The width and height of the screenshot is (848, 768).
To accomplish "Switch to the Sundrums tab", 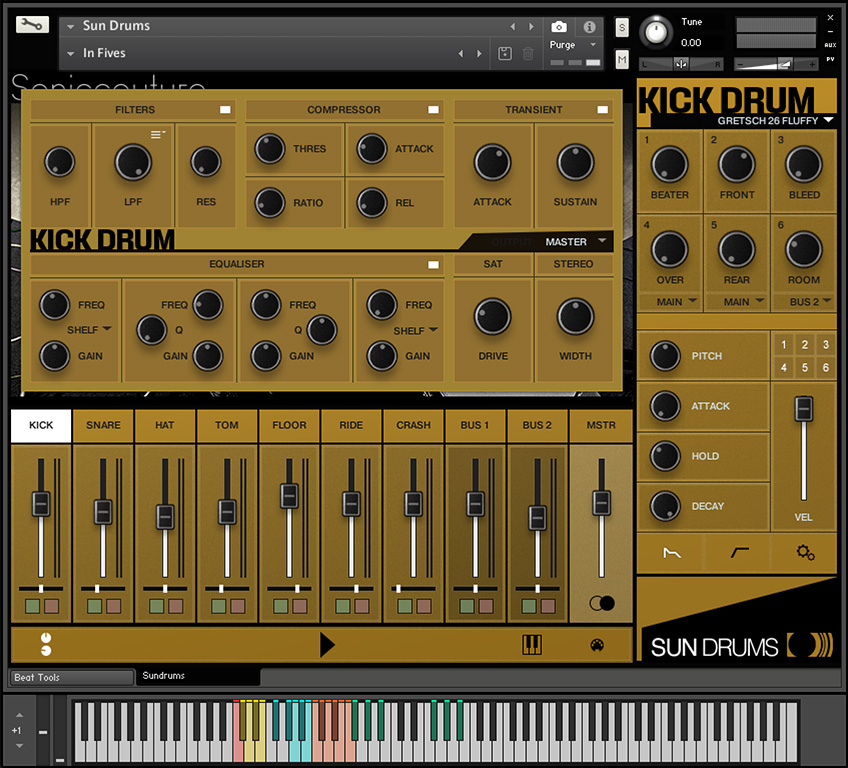I will (x=198, y=676).
